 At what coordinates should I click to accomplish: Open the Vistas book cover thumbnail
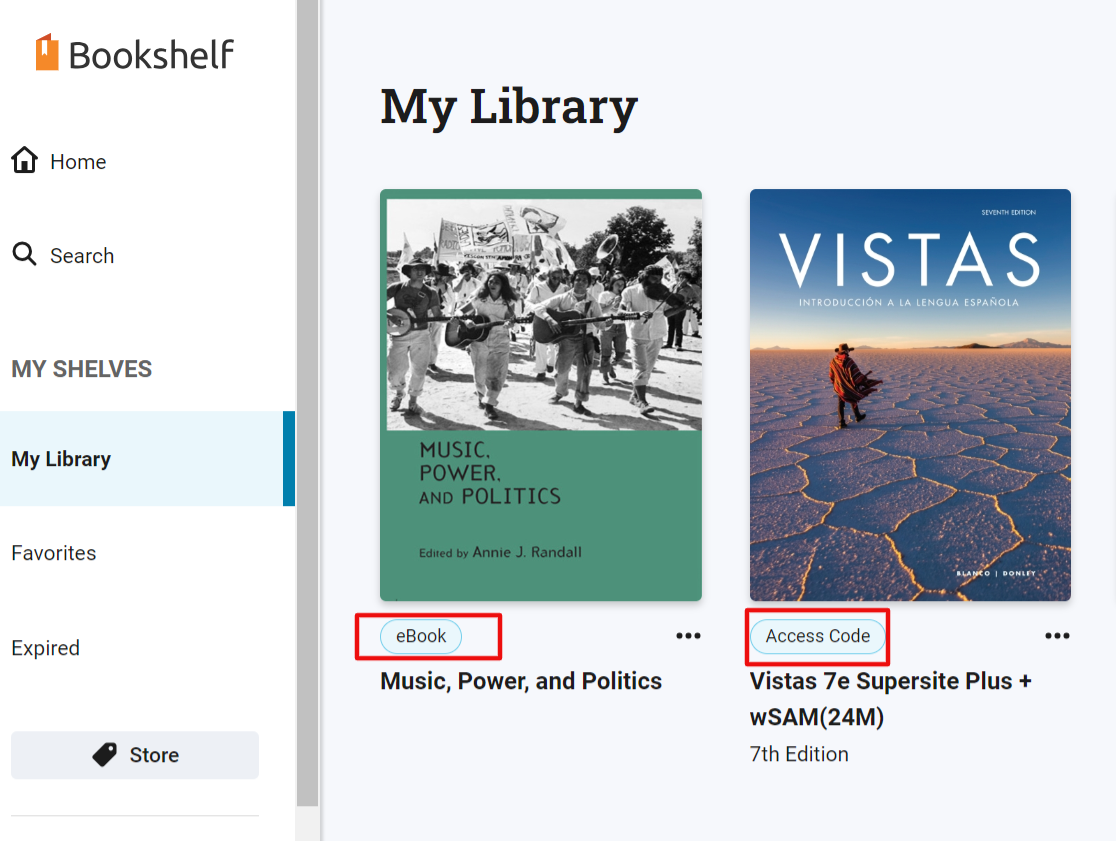[910, 394]
